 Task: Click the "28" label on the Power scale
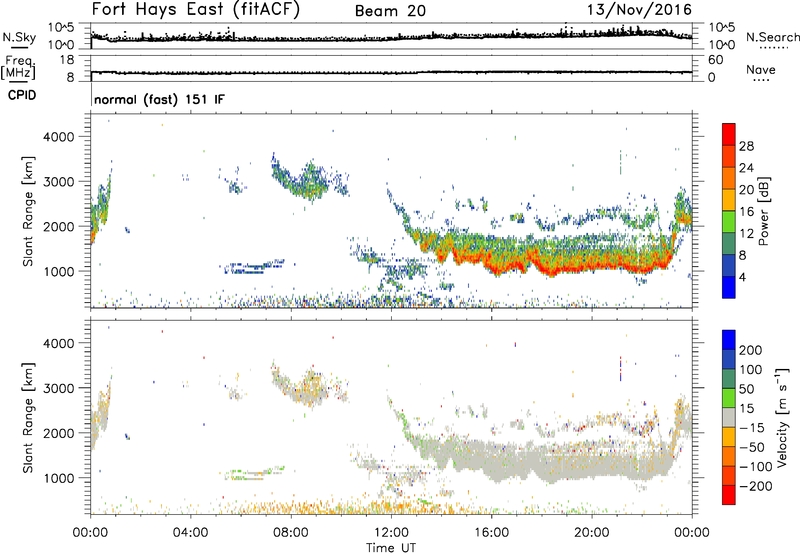click(x=746, y=146)
